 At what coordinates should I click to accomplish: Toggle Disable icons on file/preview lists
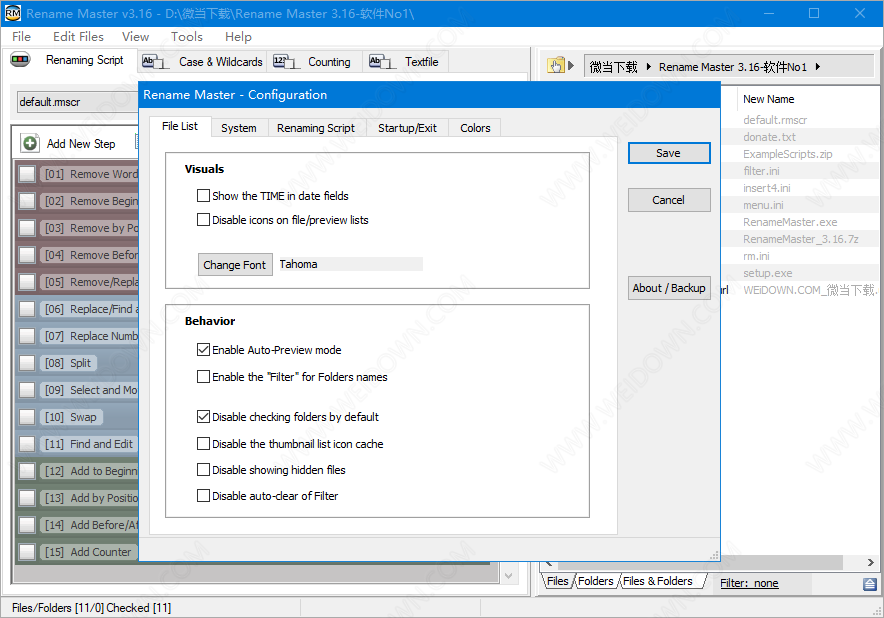203,219
